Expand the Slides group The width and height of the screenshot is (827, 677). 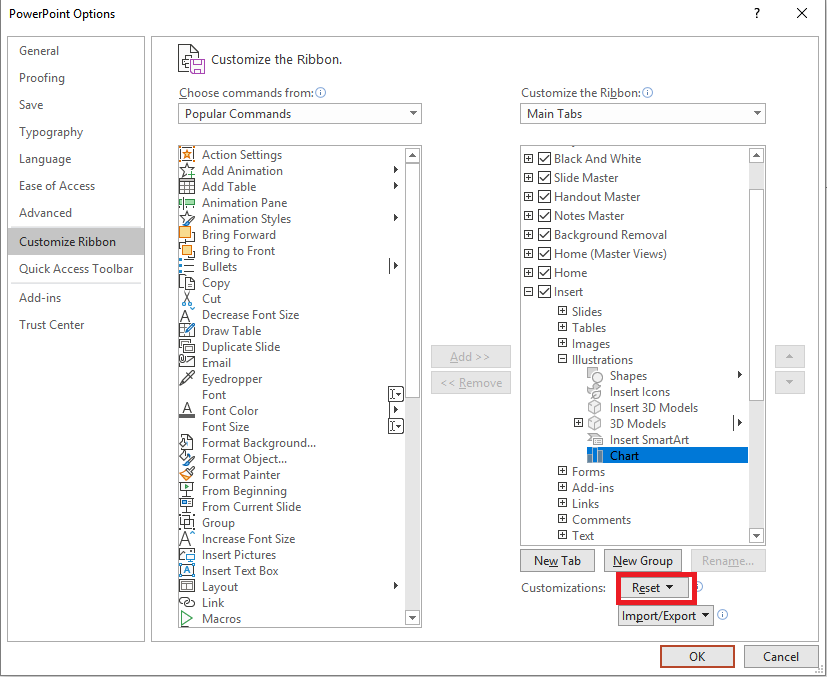pos(562,311)
